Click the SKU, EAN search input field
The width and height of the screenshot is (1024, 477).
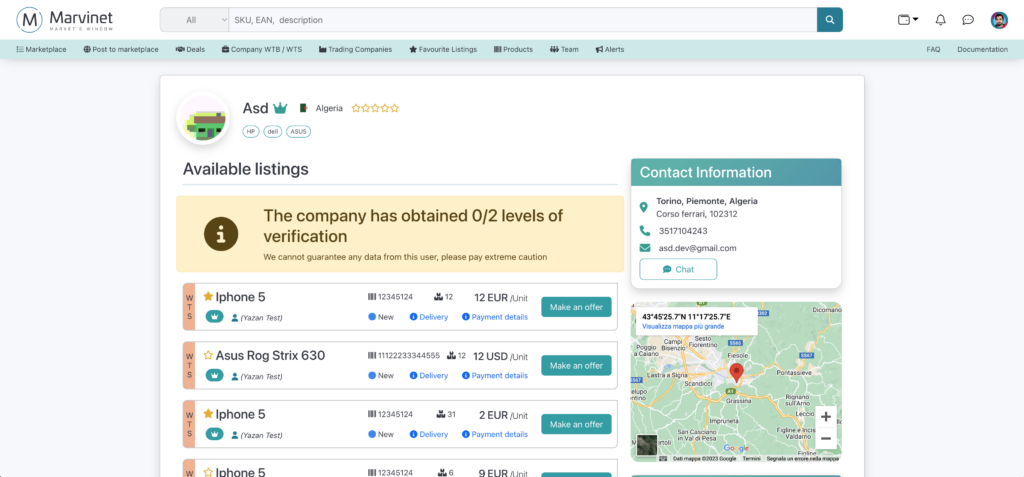pos(520,20)
